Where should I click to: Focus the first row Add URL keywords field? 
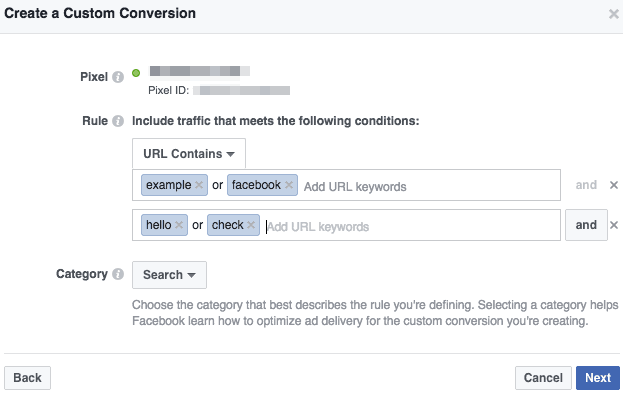[x=431, y=186]
